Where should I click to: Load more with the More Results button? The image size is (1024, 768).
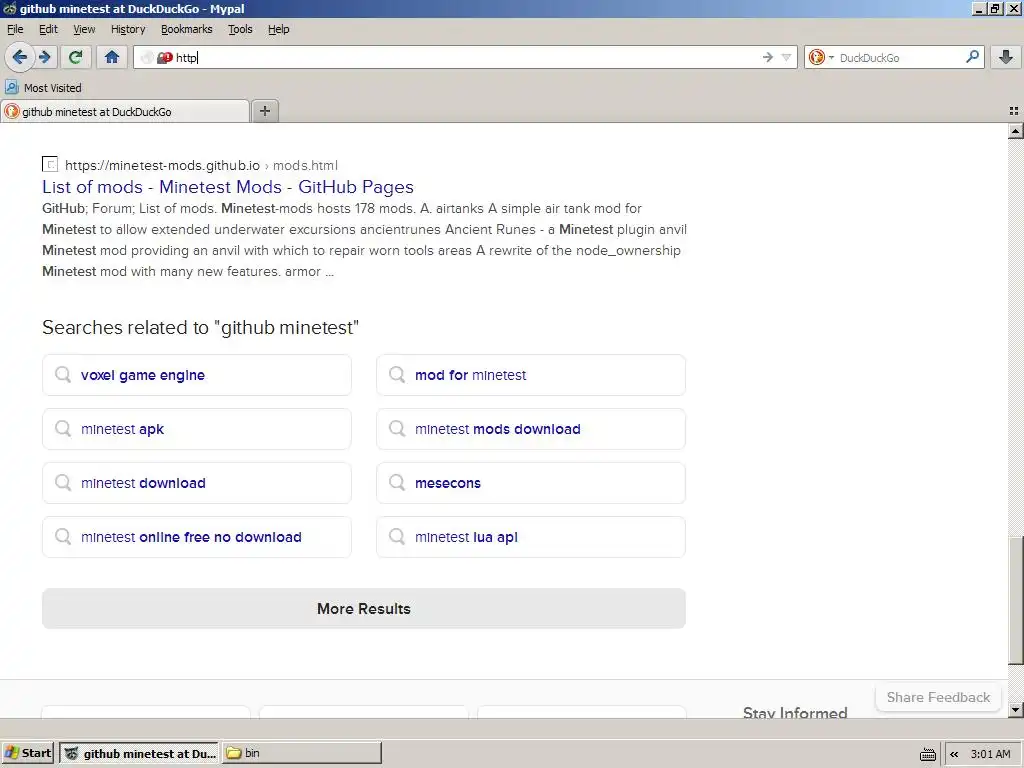[364, 609]
